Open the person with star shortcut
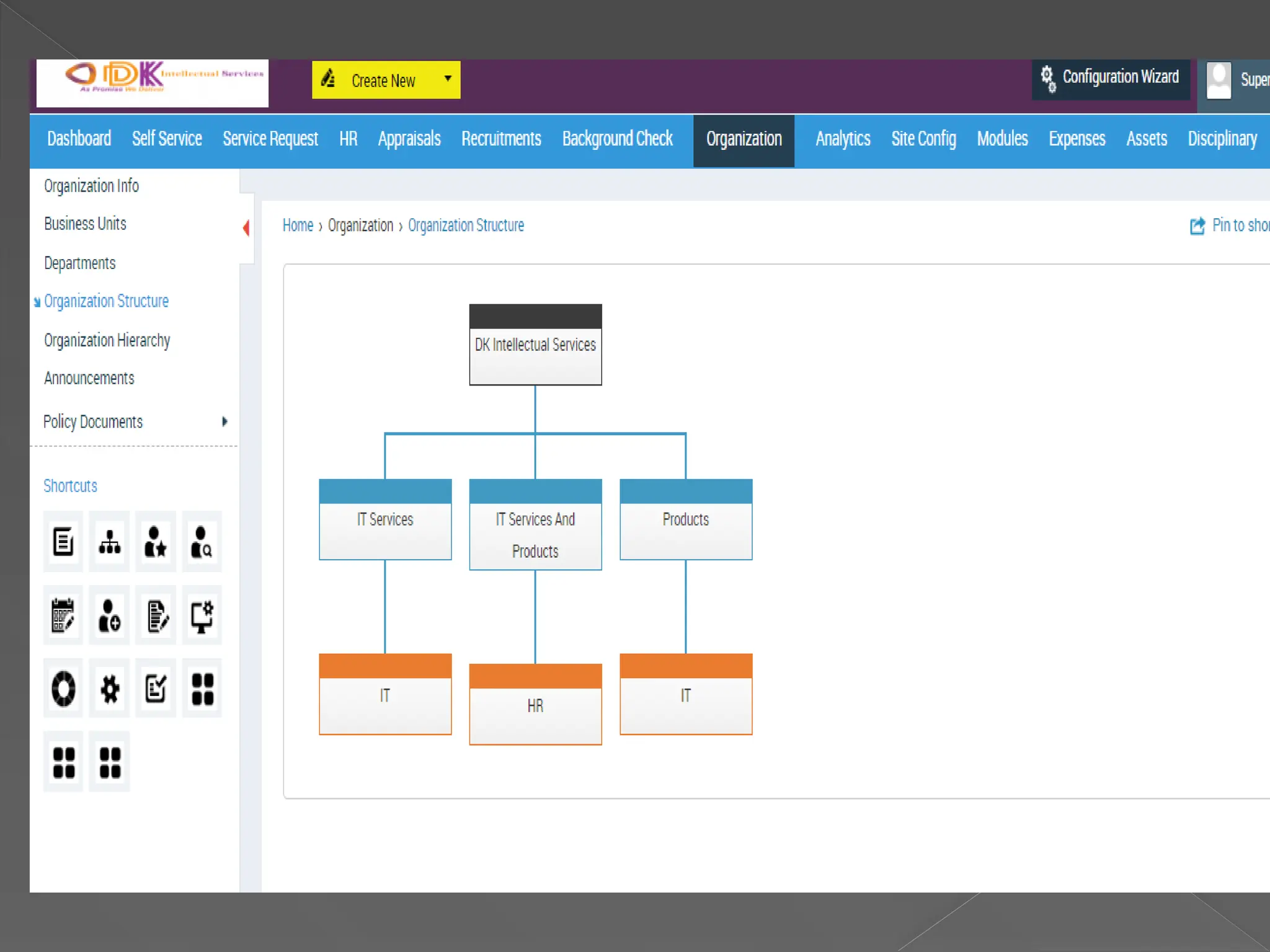Viewport: 1270px width, 952px height. 156,542
